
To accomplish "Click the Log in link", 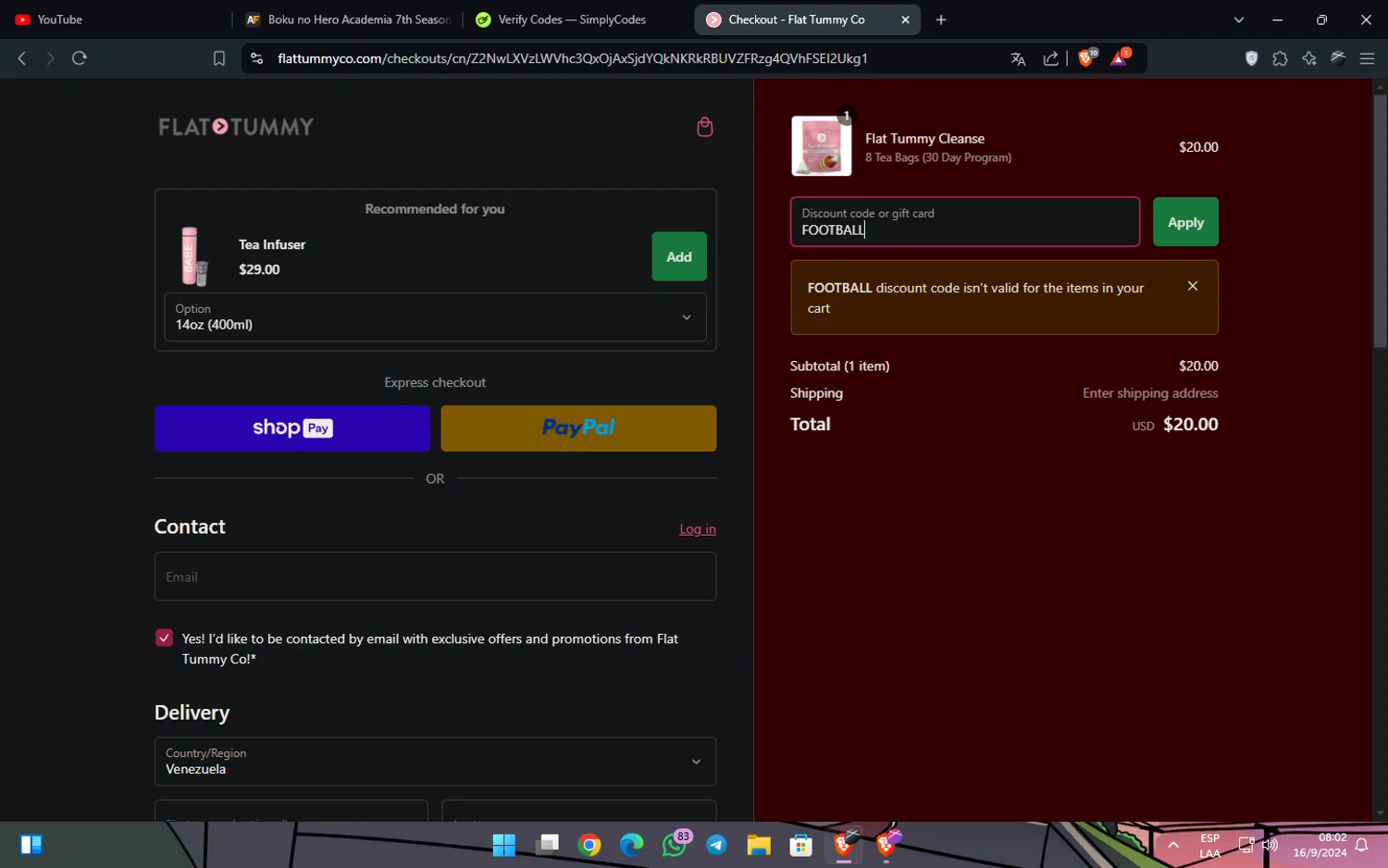I will 698,529.
